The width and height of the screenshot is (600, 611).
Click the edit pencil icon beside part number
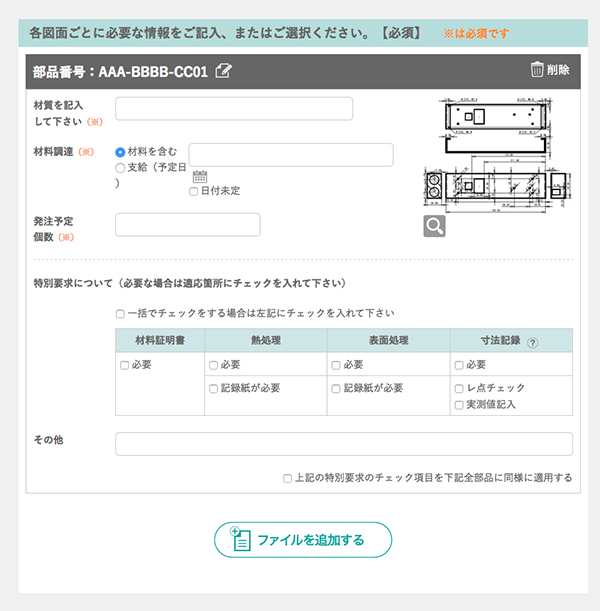pyautogui.click(x=223, y=70)
